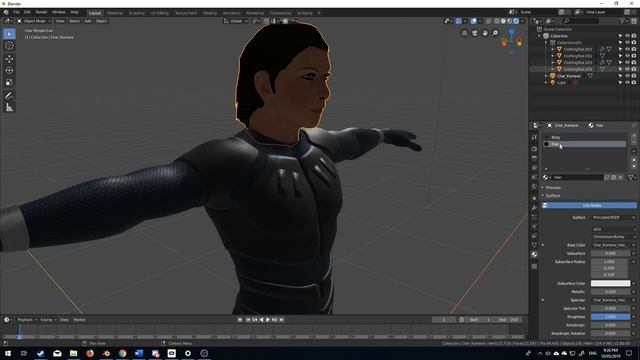This screenshot has height=360, width=640.
Task: Open the Render menu
Action: point(42,12)
